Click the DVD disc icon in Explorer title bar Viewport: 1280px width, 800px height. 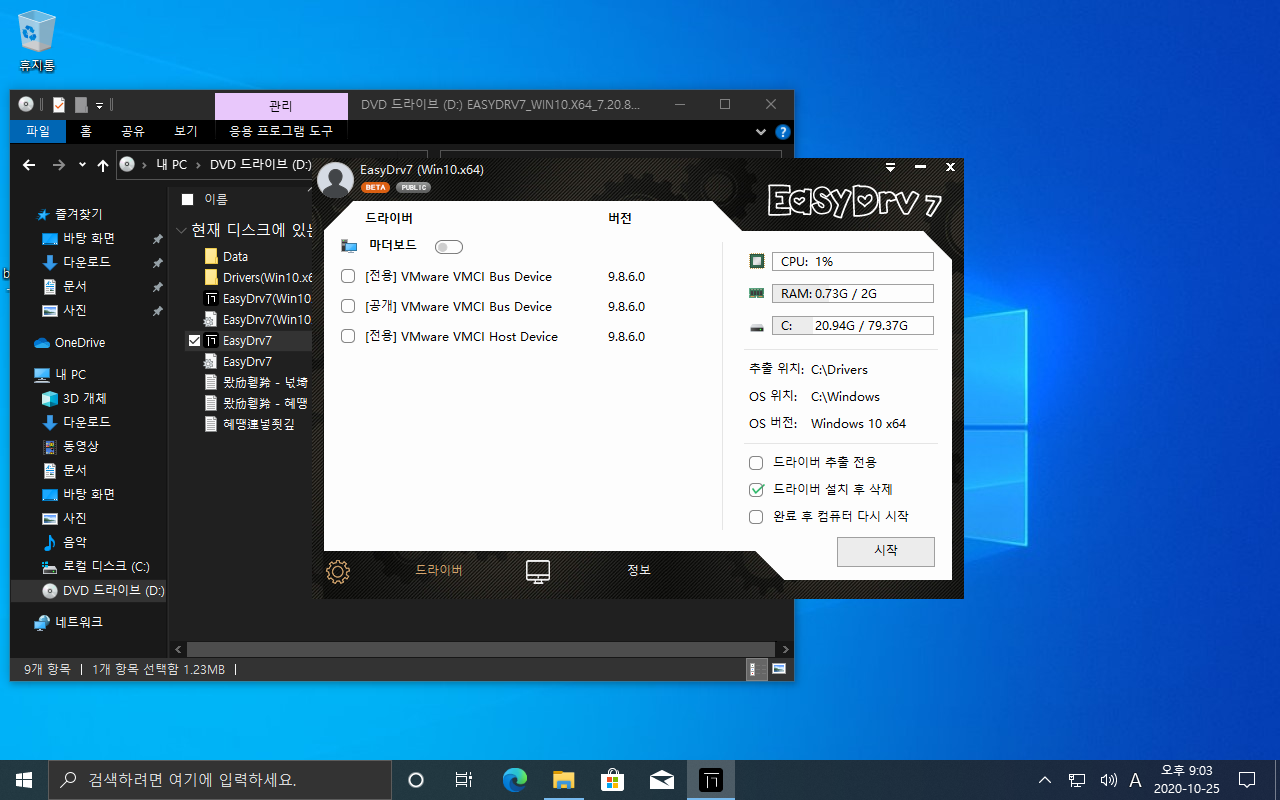26,104
